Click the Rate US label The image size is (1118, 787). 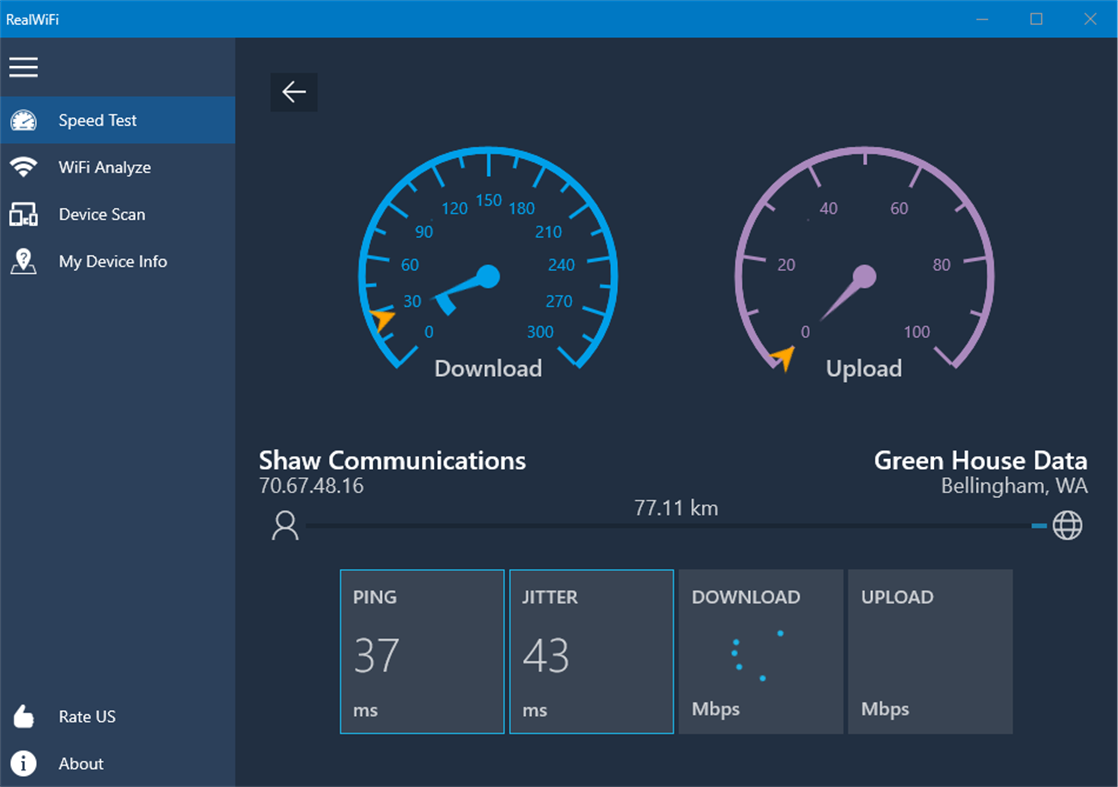tap(88, 716)
